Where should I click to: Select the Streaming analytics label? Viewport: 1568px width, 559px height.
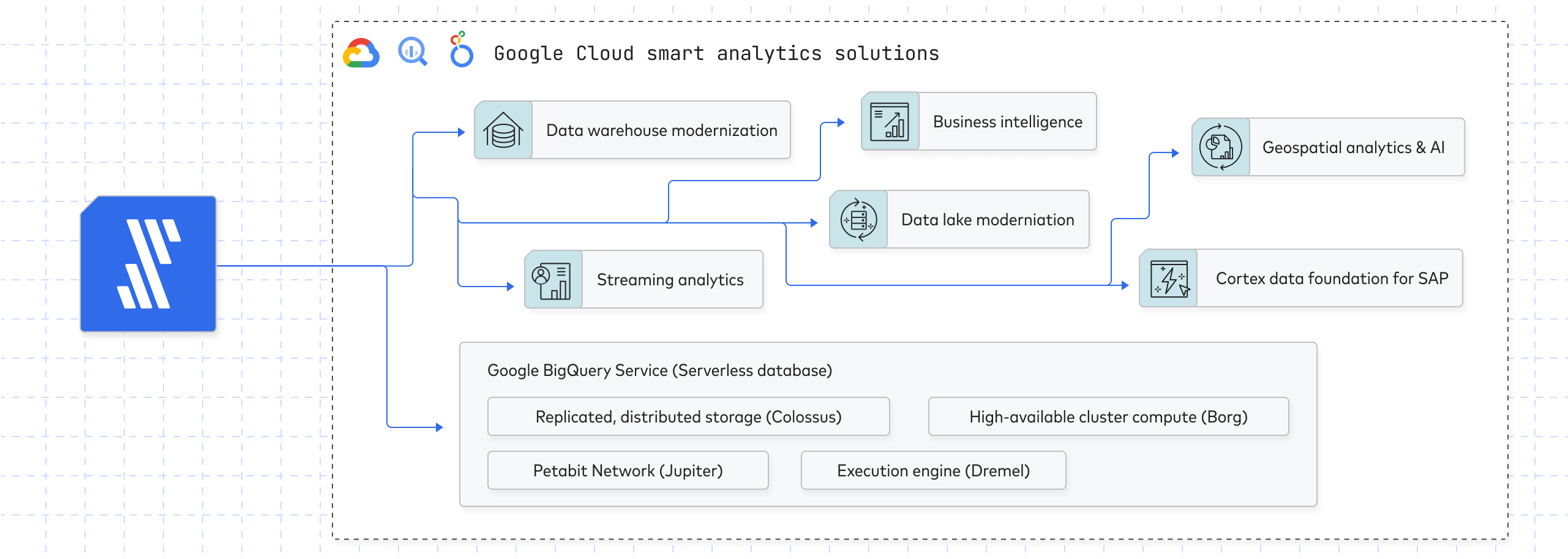pyautogui.click(x=670, y=280)
